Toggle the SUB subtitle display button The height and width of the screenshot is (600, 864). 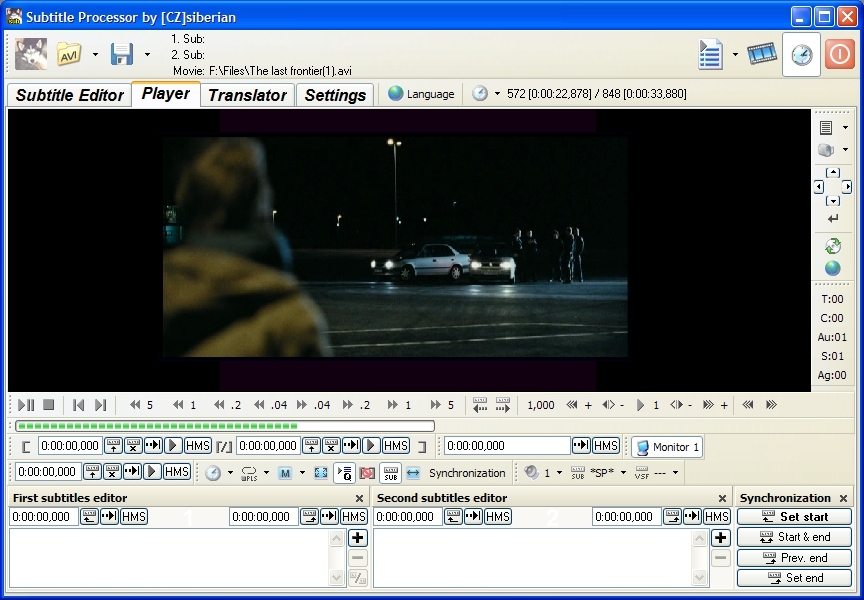tap(391, 473)
